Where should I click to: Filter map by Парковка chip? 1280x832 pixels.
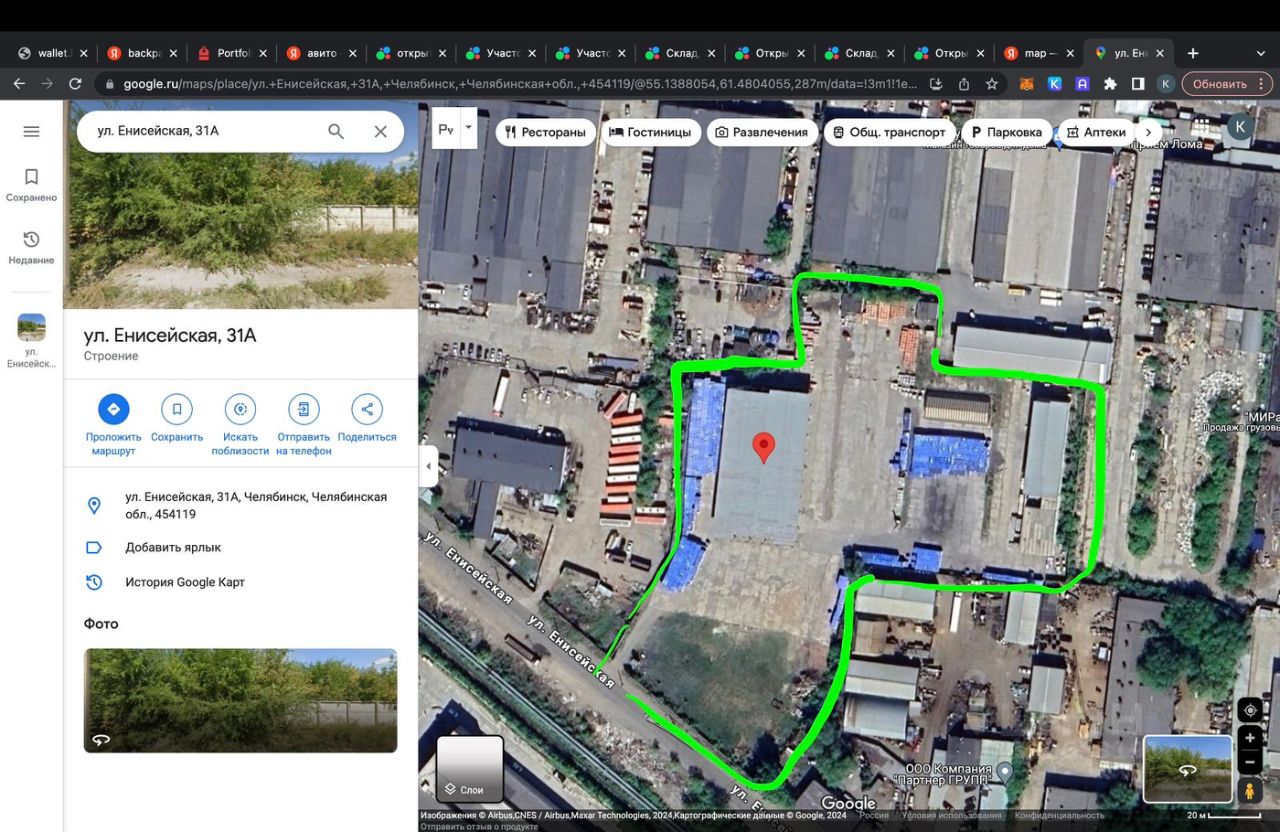click(x=1006, y=132)
